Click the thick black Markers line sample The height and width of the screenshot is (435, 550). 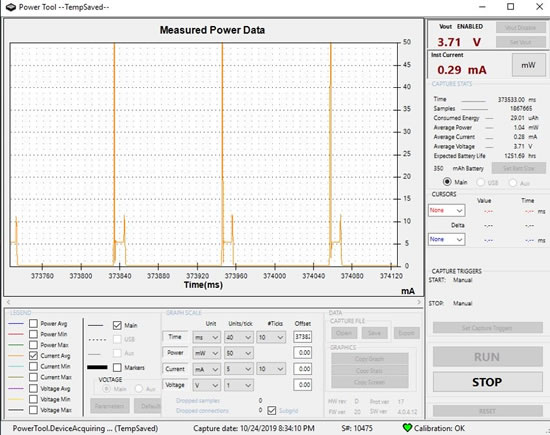pos(97,367)
